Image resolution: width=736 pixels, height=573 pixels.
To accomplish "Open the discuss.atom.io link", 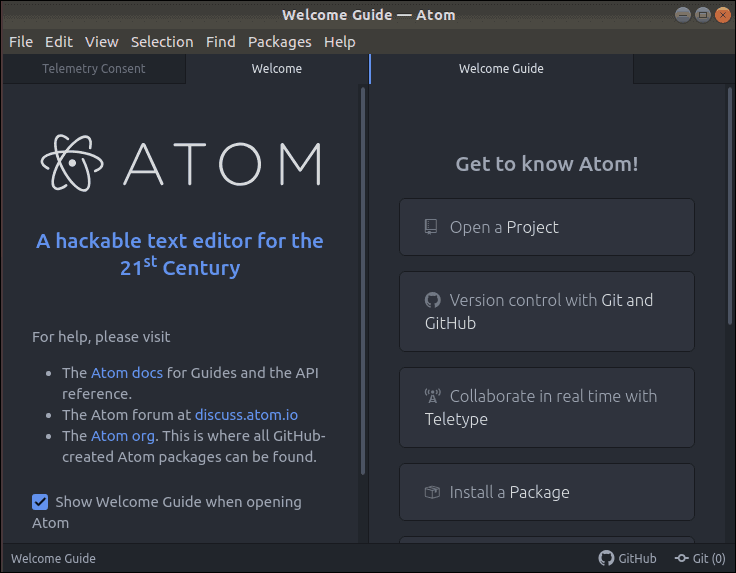I will pos(246,415).
